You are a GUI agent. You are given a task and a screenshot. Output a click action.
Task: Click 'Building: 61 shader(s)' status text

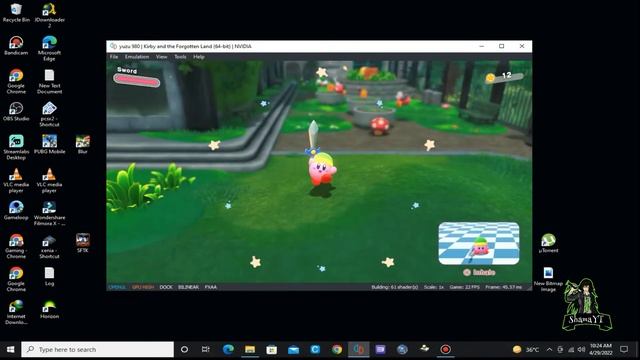click(x=394, y=287)
